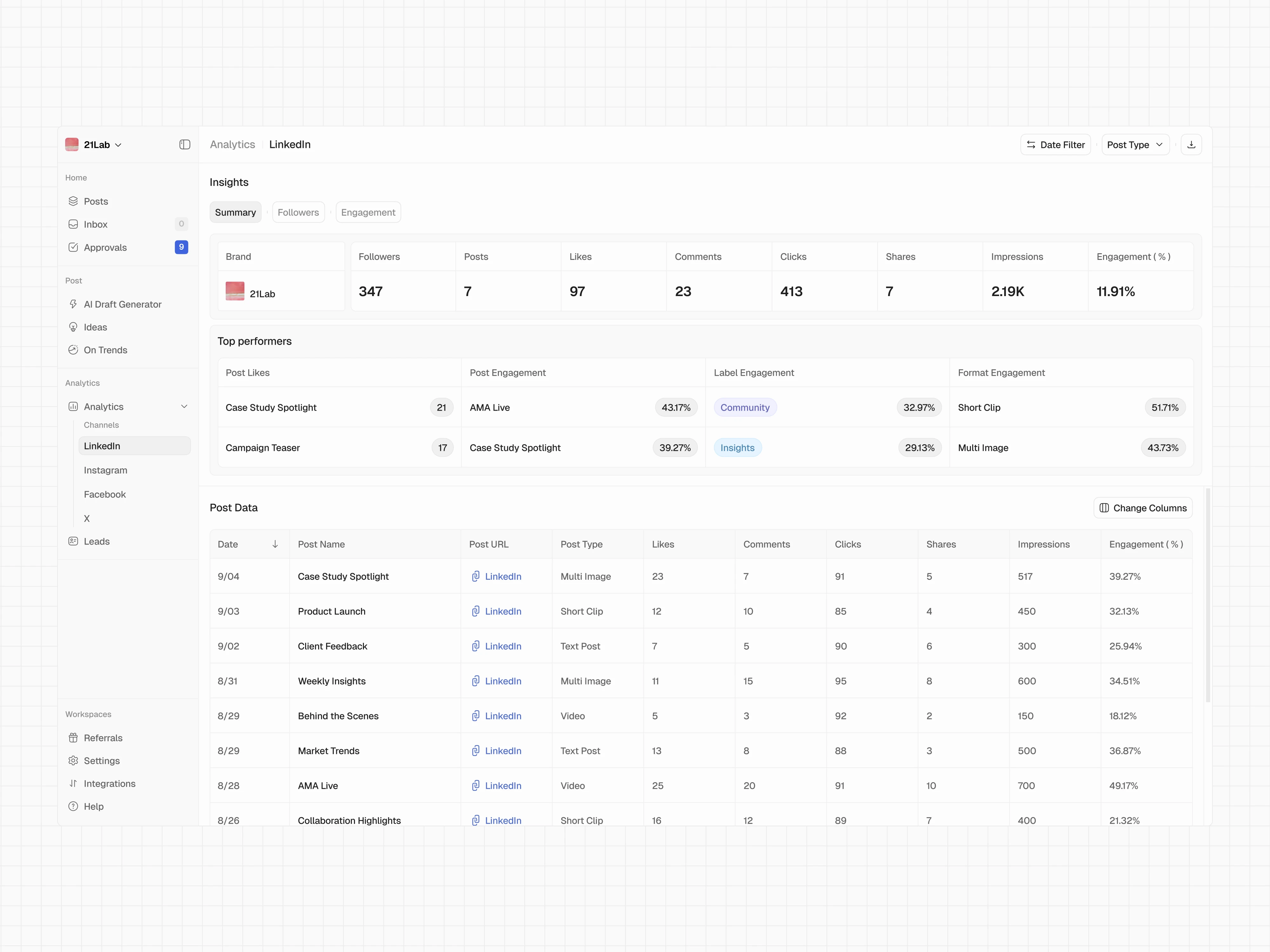
Task: Open the AI Draft Generator
Action: [x=122, y=304]
